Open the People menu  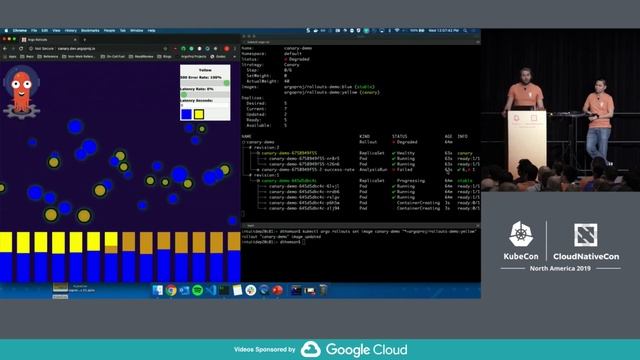(109, 31)
